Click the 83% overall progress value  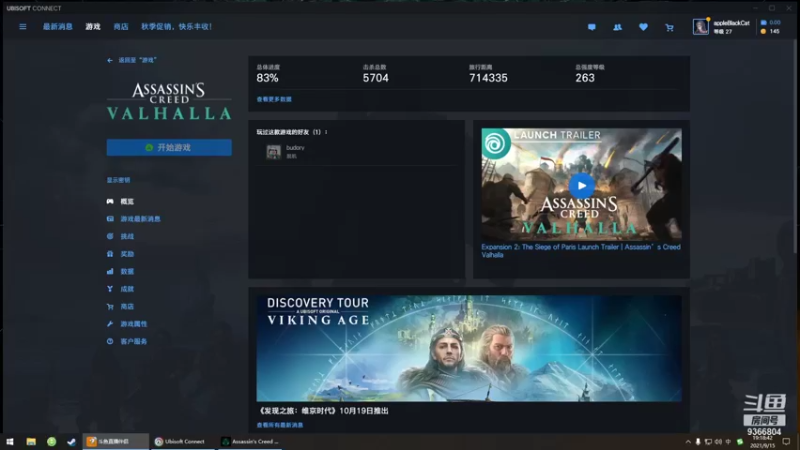267,78
